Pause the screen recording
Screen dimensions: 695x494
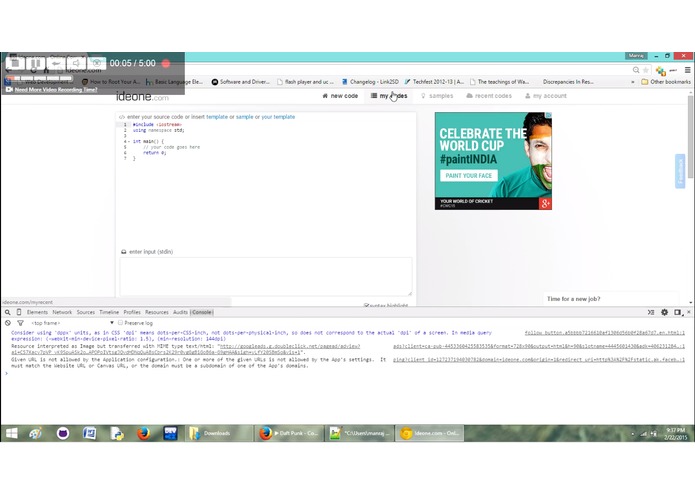coord(35,63)
